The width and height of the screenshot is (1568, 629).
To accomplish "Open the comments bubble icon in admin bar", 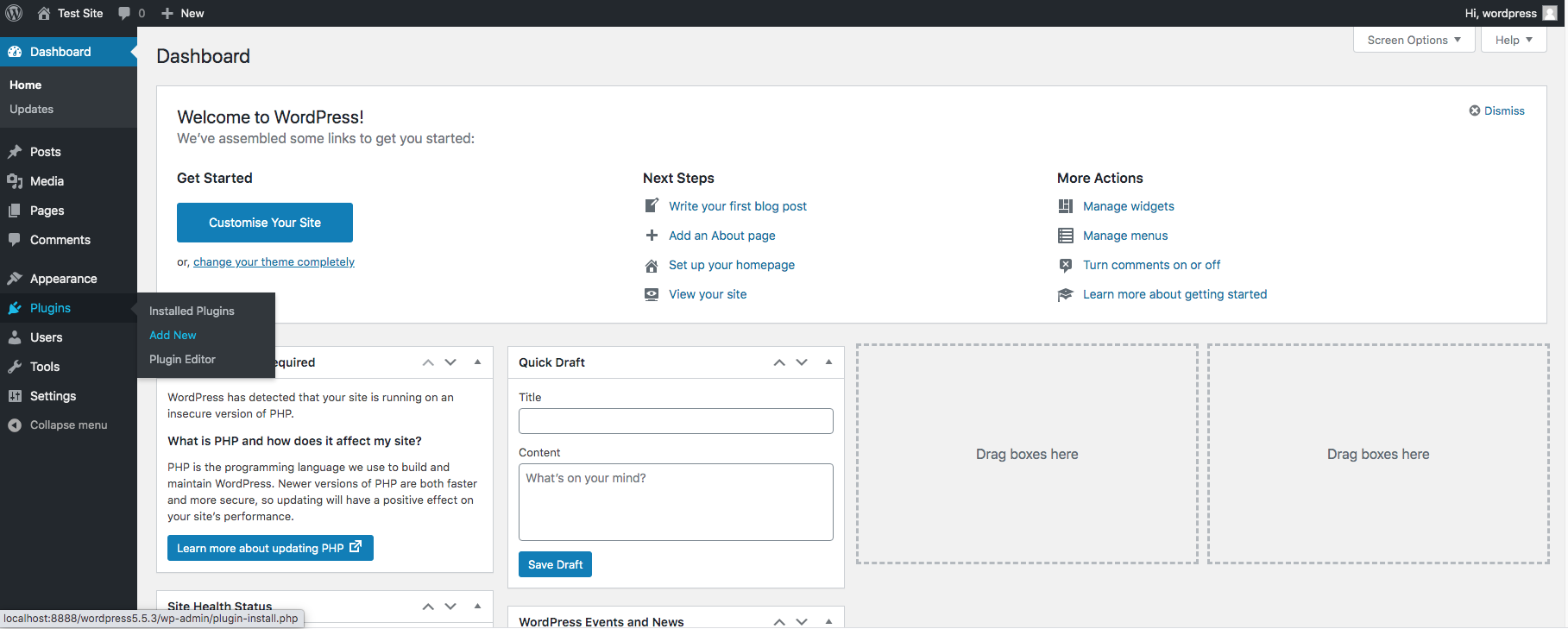I will click(x=124, y=13).
